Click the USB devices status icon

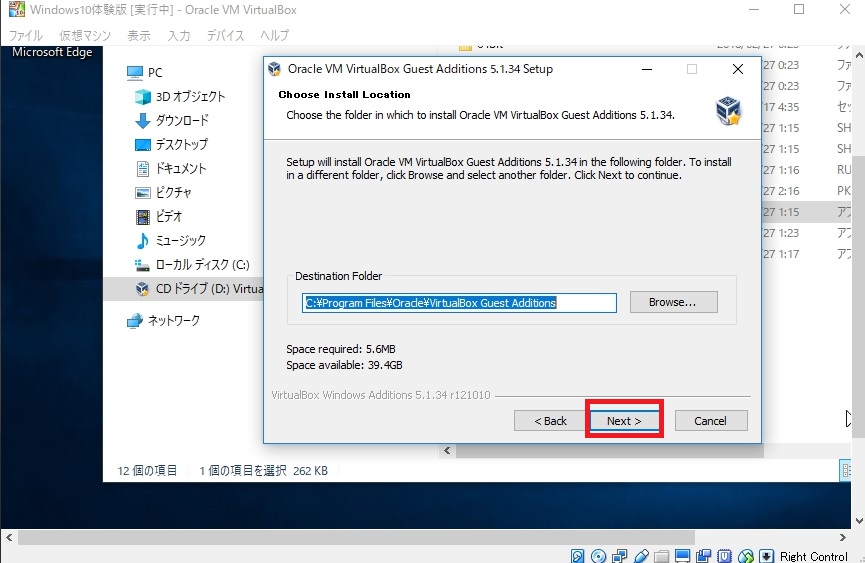click(x=641, y=556)
